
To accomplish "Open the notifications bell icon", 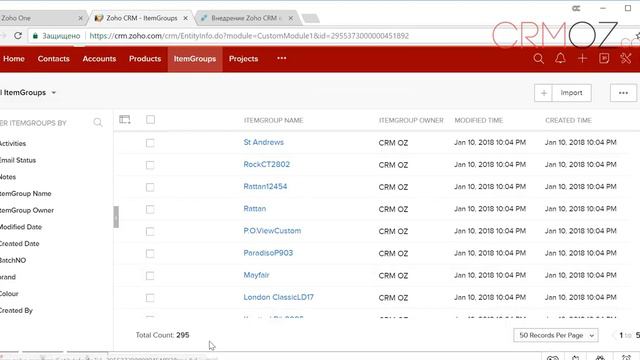I will 560,59.
